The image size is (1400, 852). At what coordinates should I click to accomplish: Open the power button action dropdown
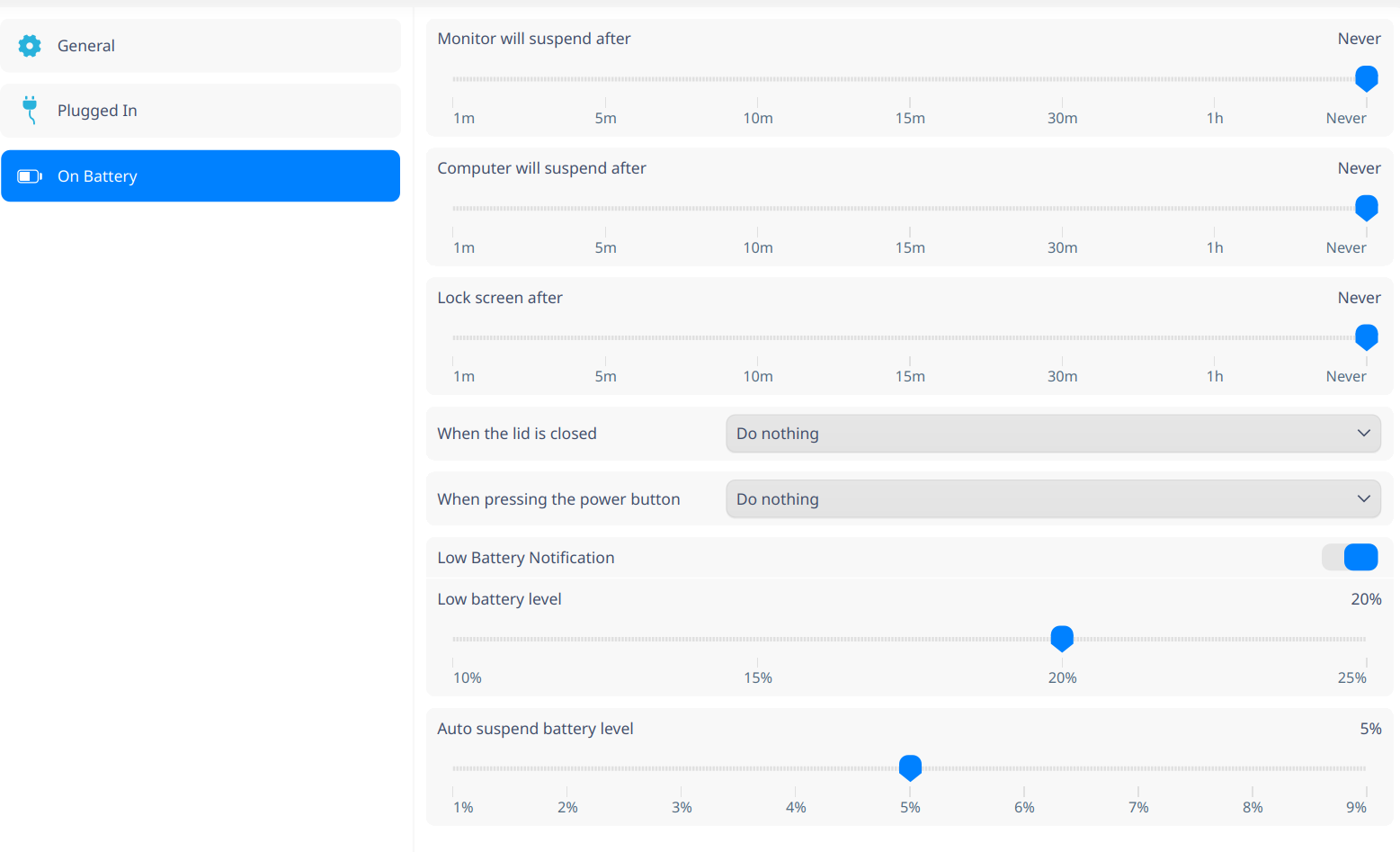(1052, 499)
